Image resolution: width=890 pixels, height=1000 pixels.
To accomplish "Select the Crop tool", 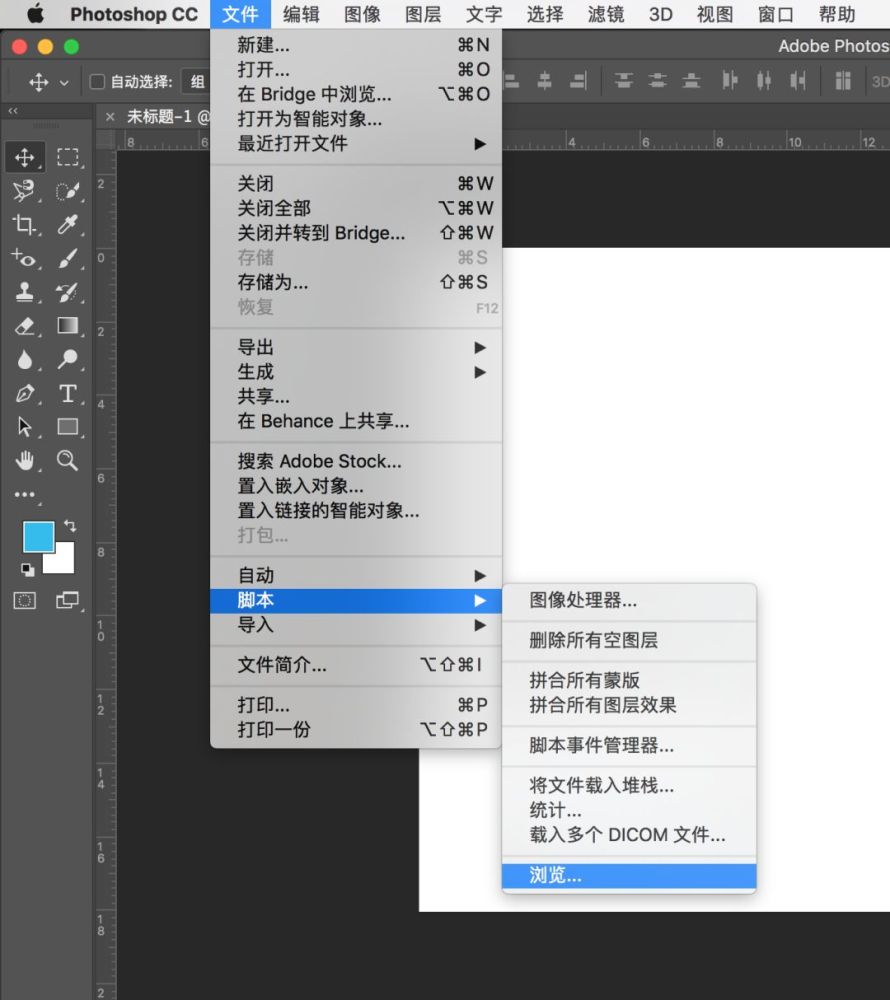I will pyautogui.click(x=24, y=225).
